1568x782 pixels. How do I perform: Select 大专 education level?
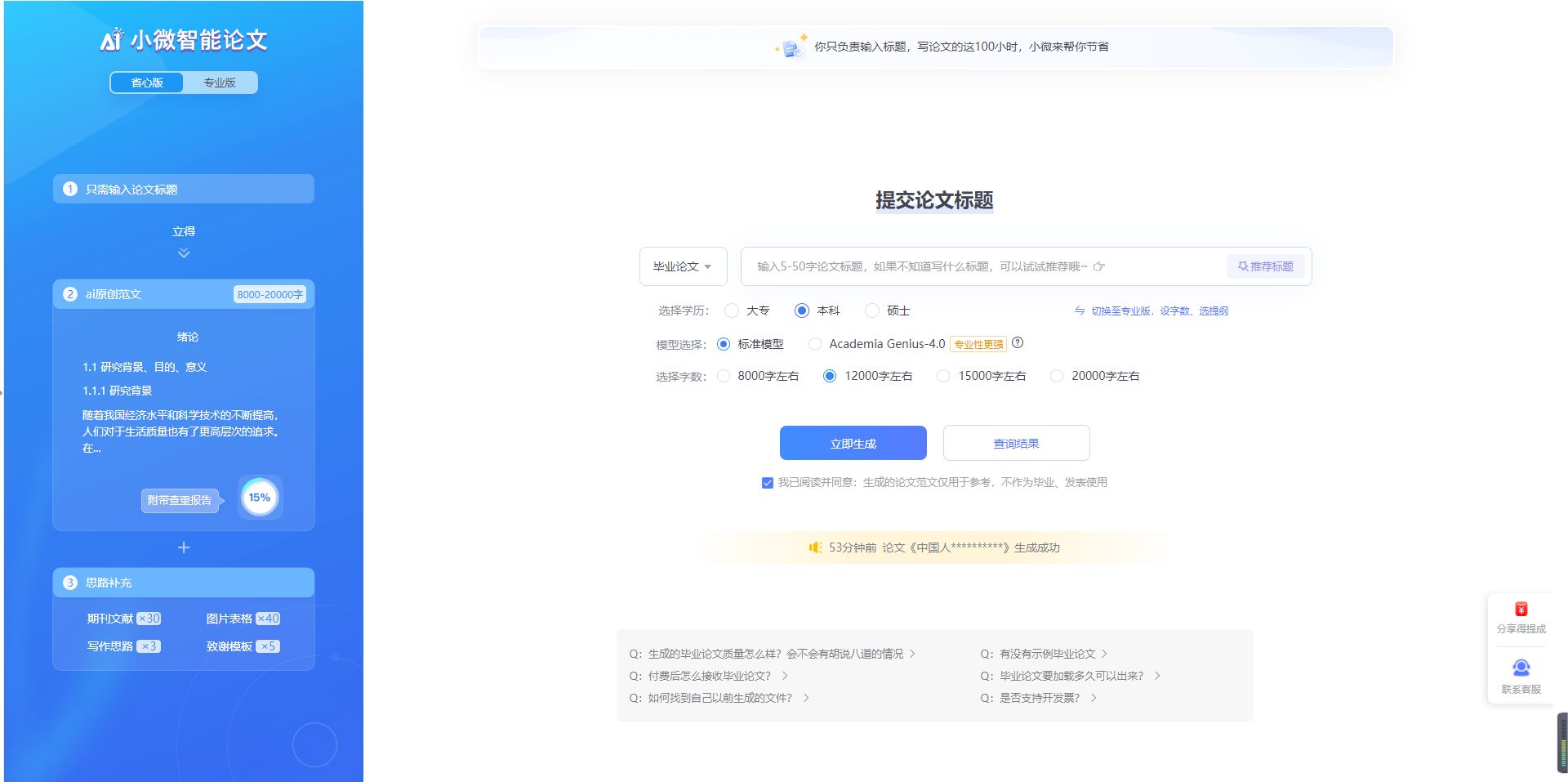[x=747, y=311]
